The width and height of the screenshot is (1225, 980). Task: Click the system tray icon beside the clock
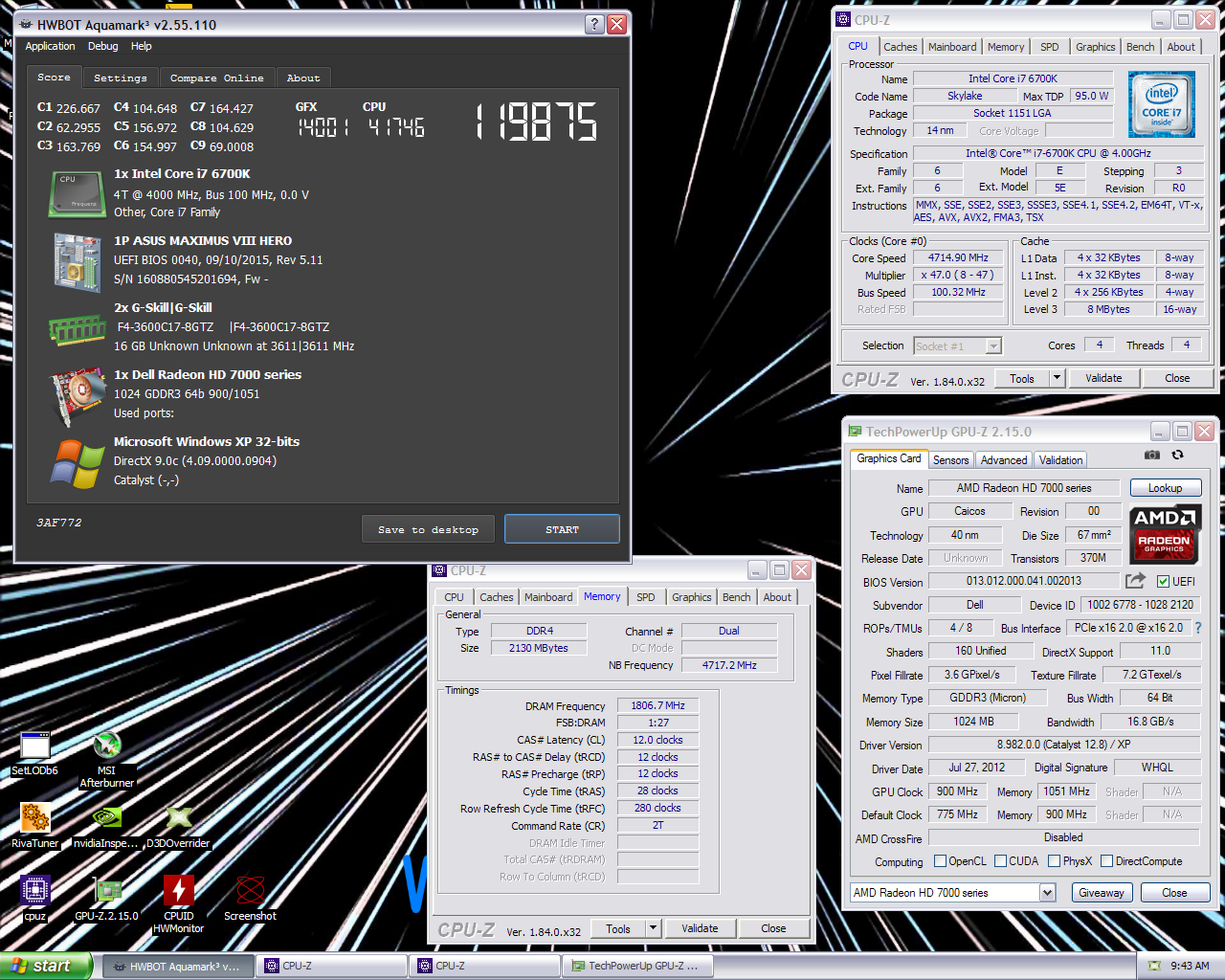pyautogui.click(x=1154, y=966)
